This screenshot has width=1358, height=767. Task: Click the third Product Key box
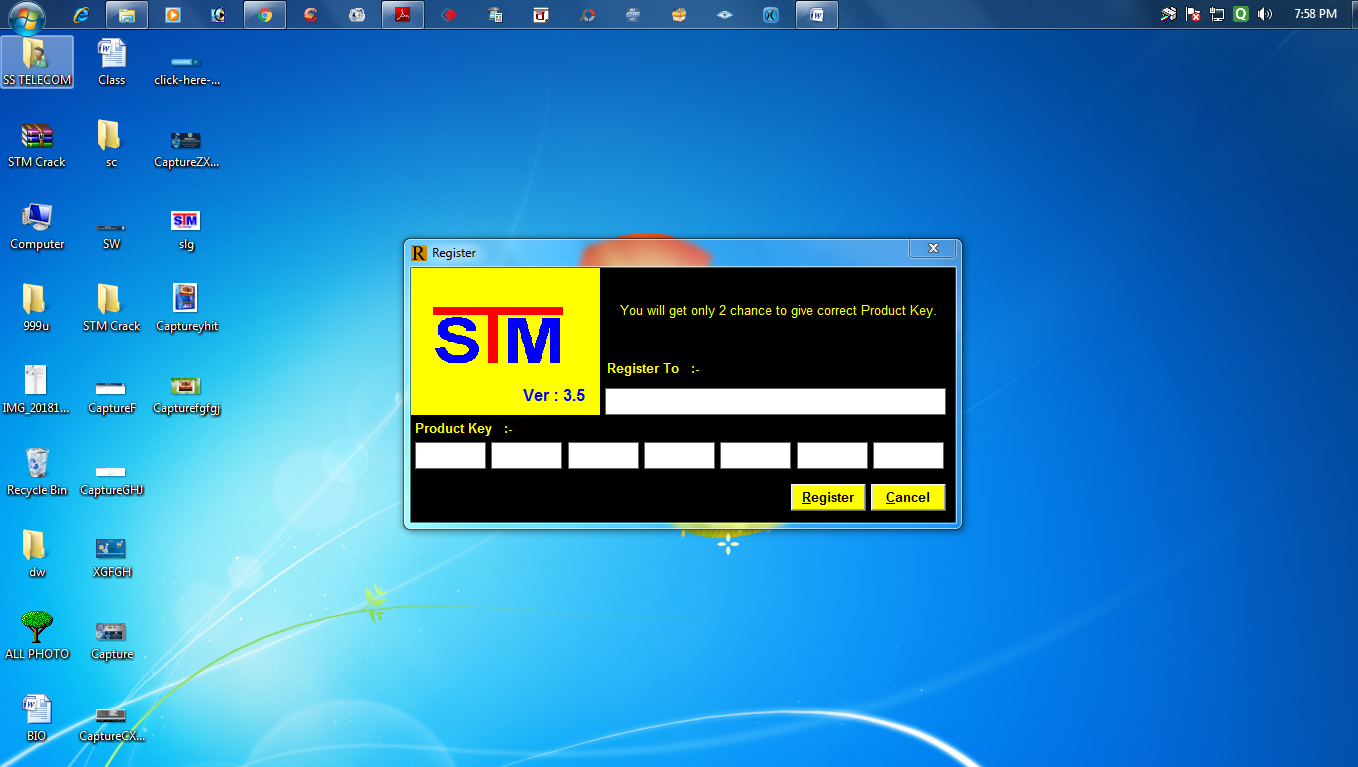[x=603, y=456]
